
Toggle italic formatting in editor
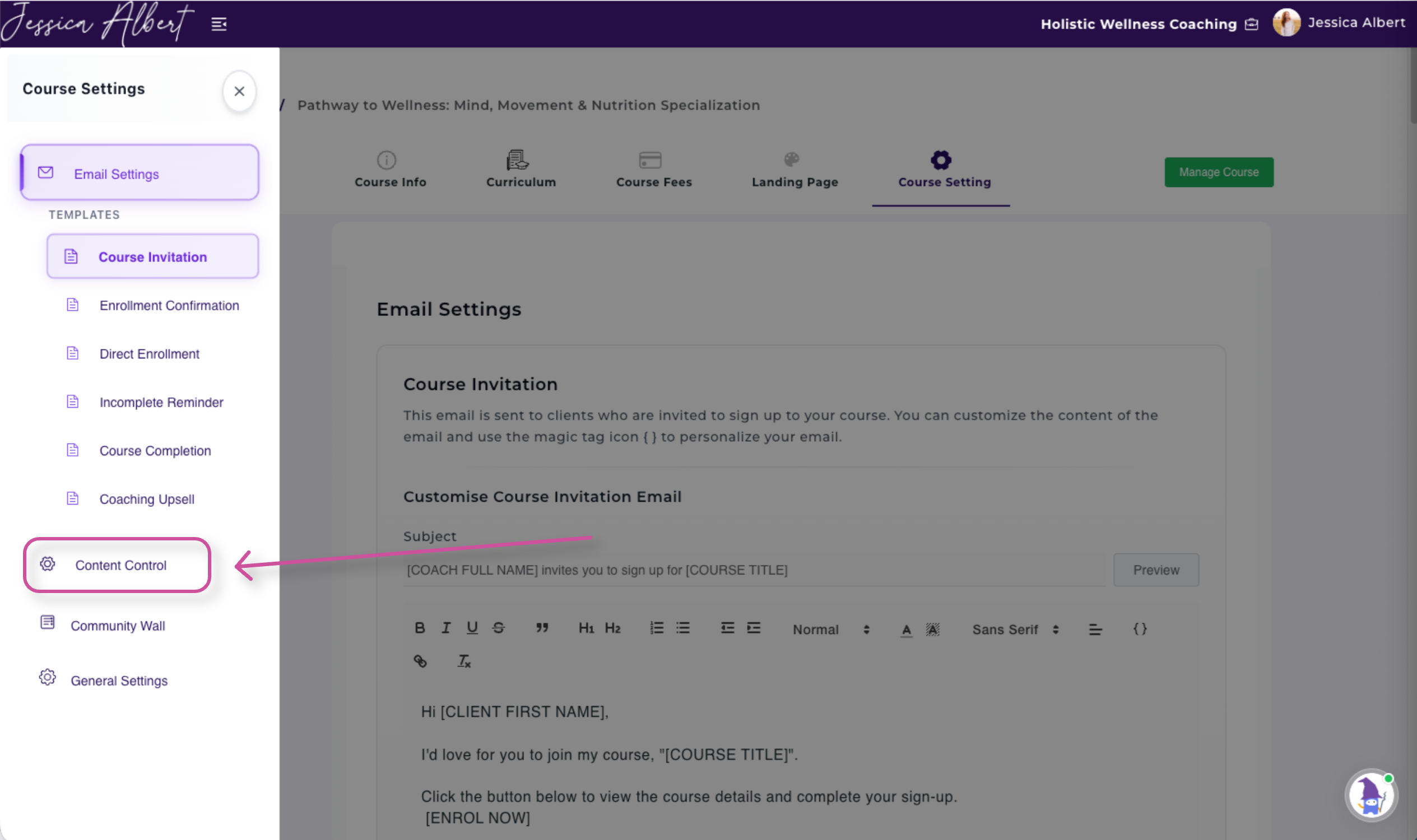pyautogui.click(x=445, y=628)
